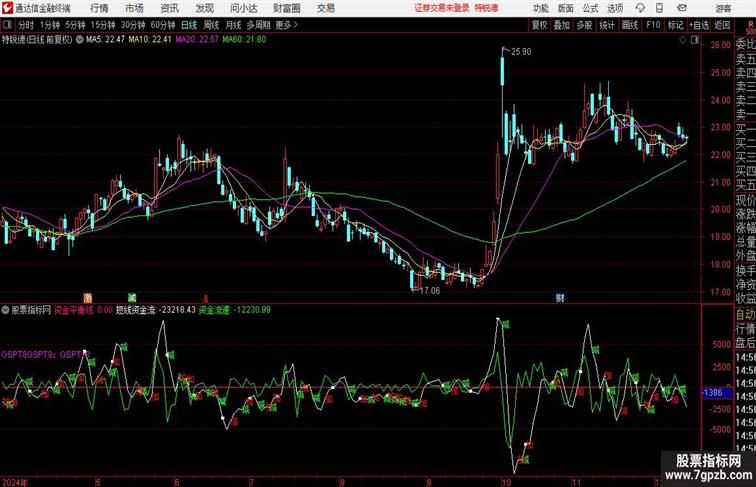
Task: Click +自选 to add to watchlist
Action: [699, 25]
